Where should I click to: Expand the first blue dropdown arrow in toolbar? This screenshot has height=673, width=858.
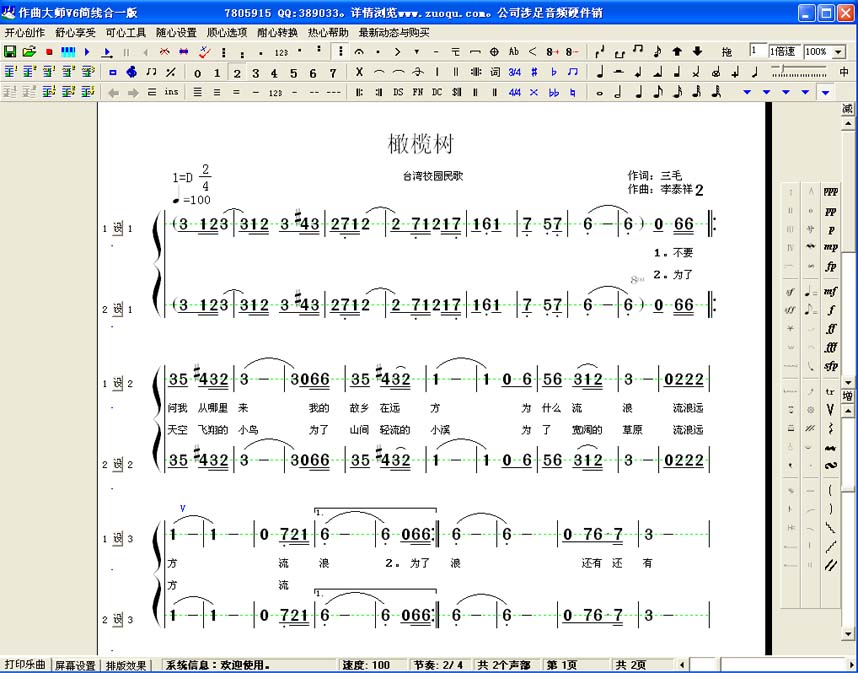tap(747, 92)
